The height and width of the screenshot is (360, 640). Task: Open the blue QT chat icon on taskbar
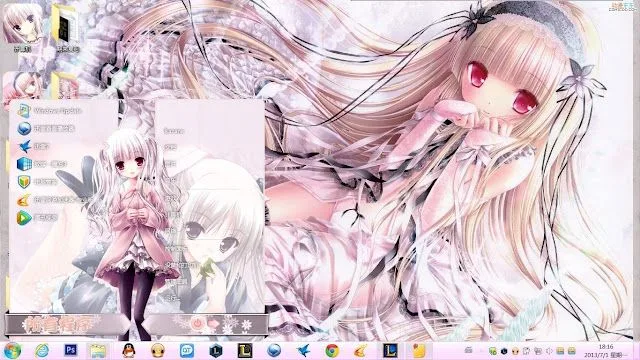click(187, 351)
